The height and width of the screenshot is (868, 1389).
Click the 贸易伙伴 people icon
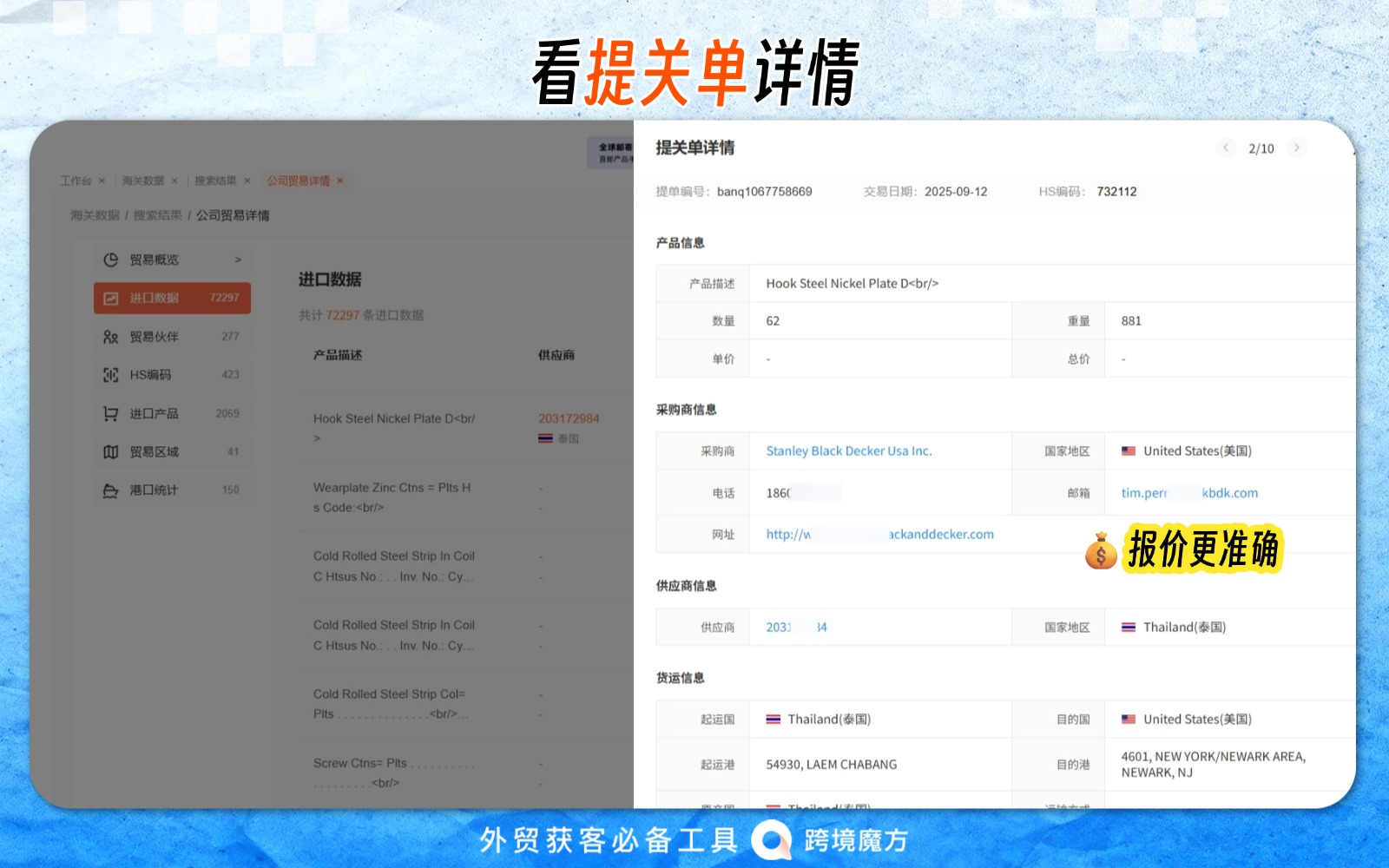click(110, 337)
